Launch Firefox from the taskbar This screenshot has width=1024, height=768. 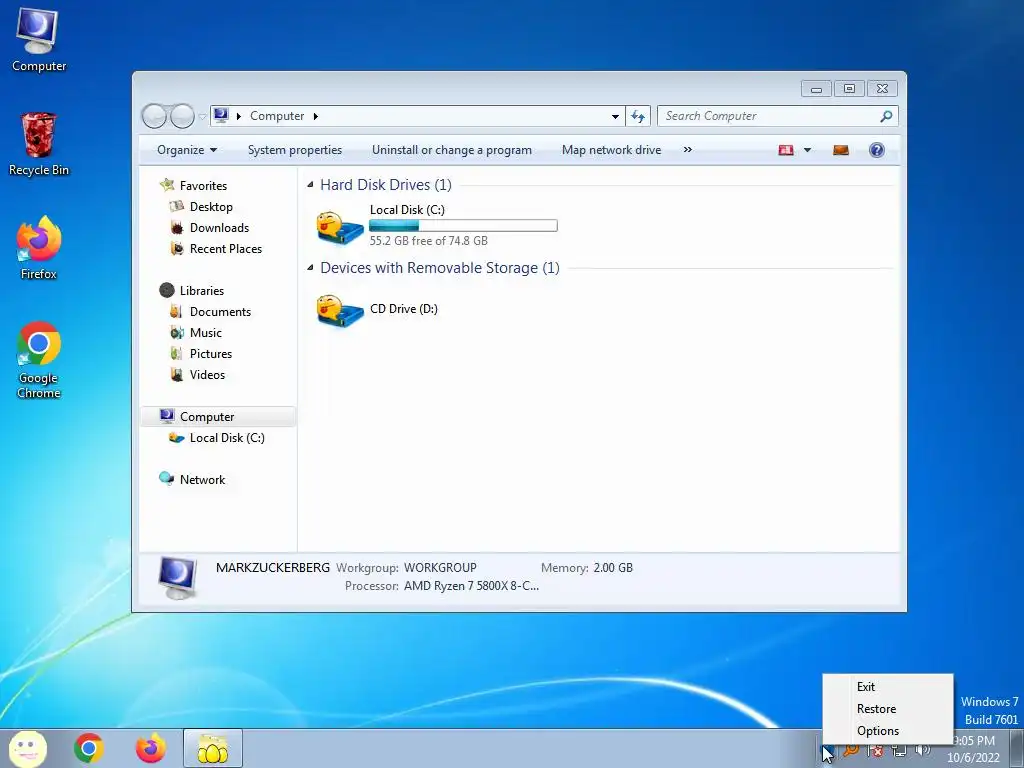[150, 748]
